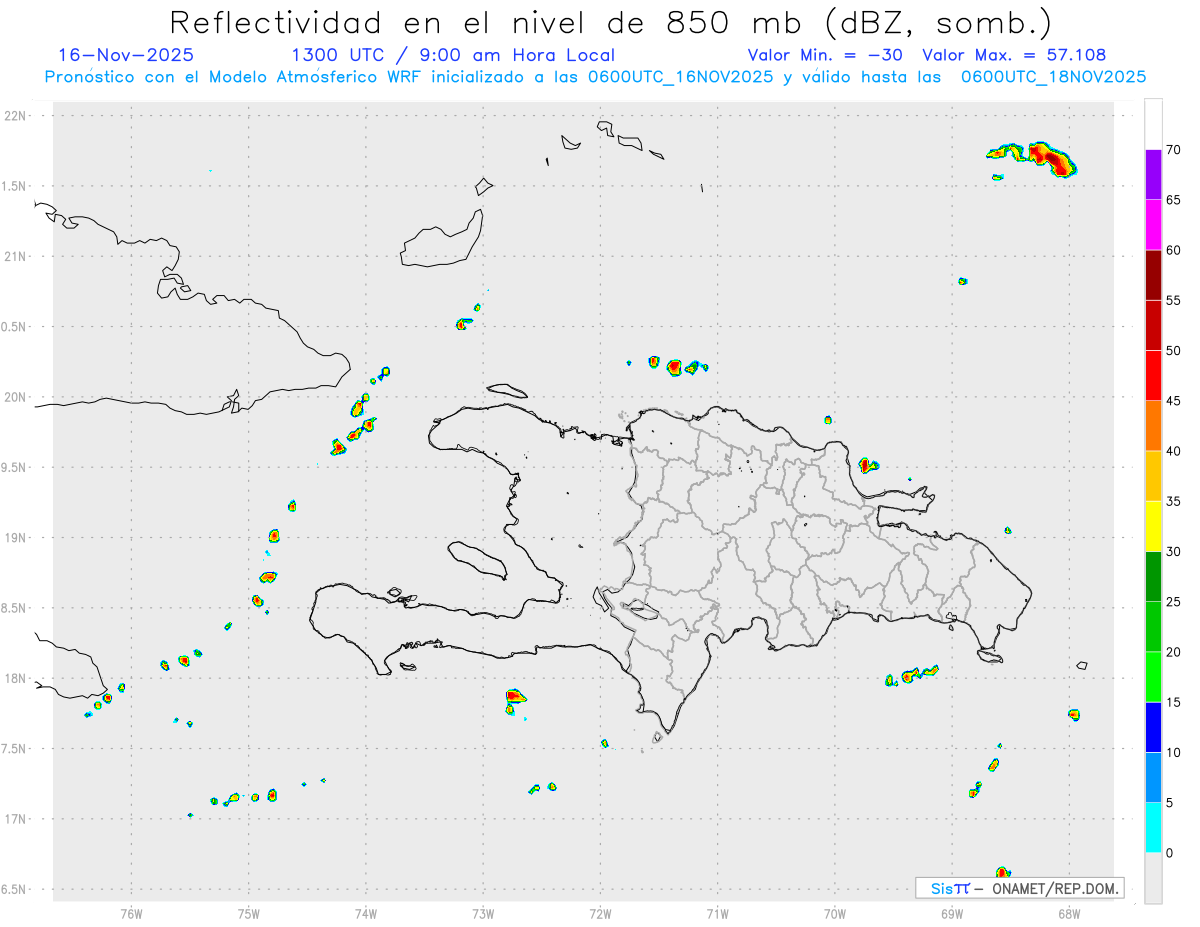Click the "50" color scale label
This screenshot has width=1200, height=927.
(x=1174, y=351)
